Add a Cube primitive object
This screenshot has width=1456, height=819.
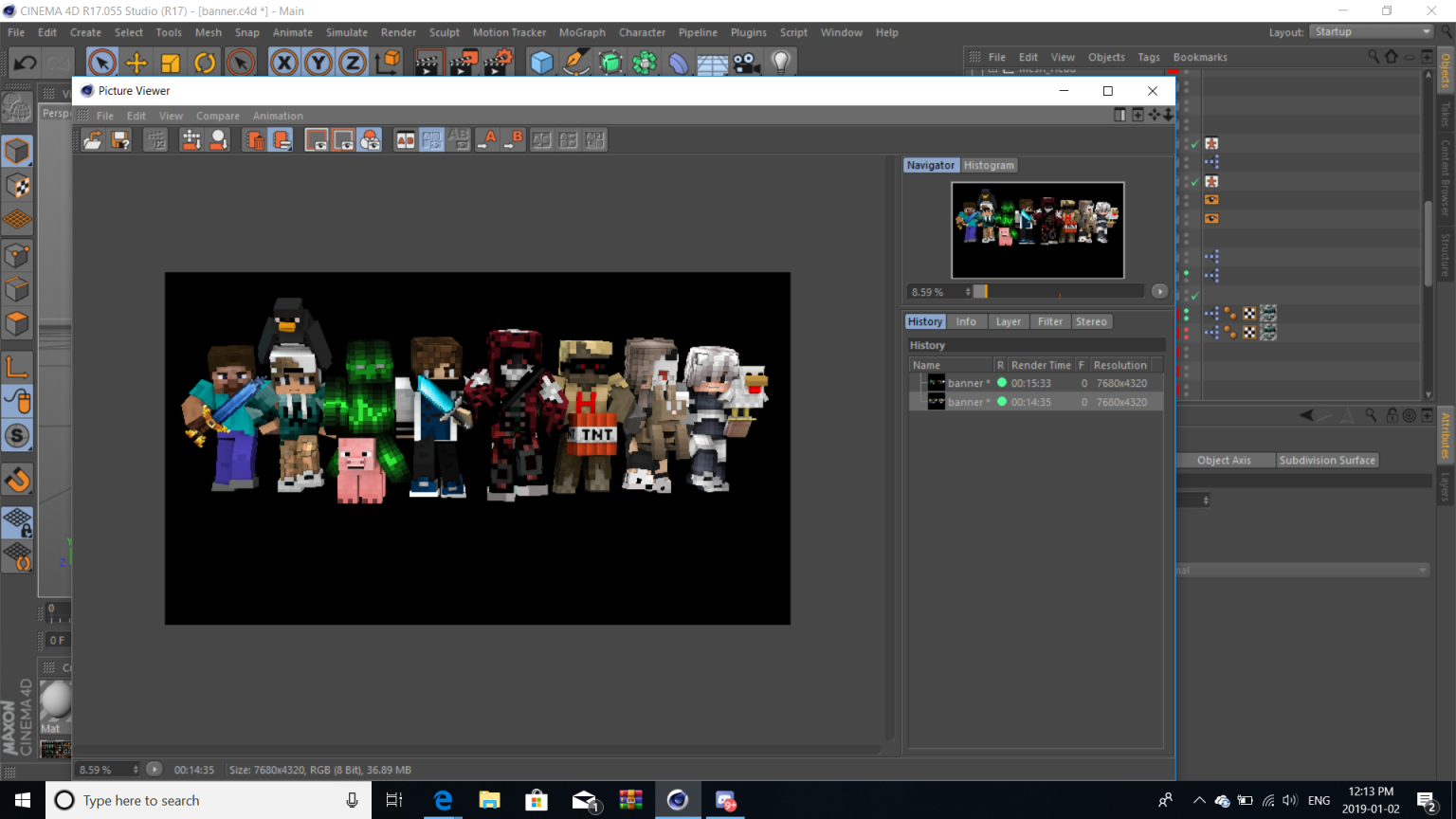[x=541, y=64]
